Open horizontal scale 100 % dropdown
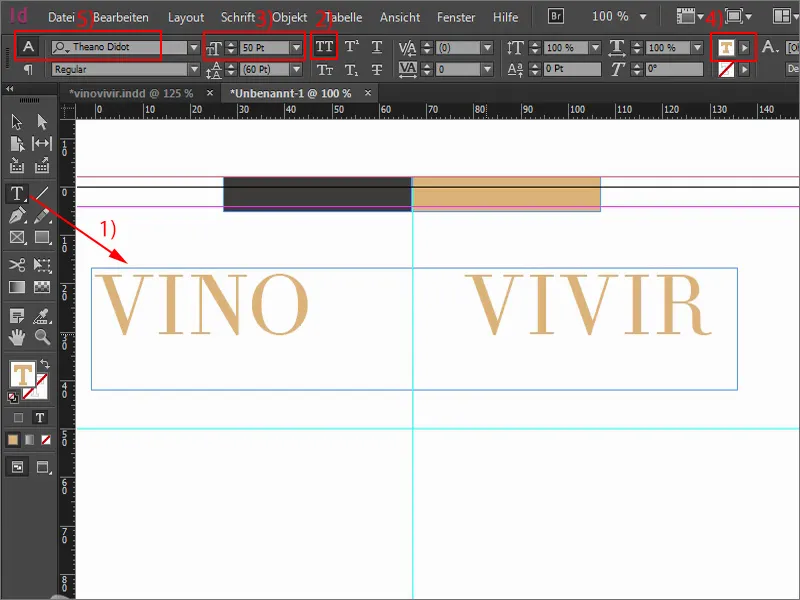 [697, 47]
